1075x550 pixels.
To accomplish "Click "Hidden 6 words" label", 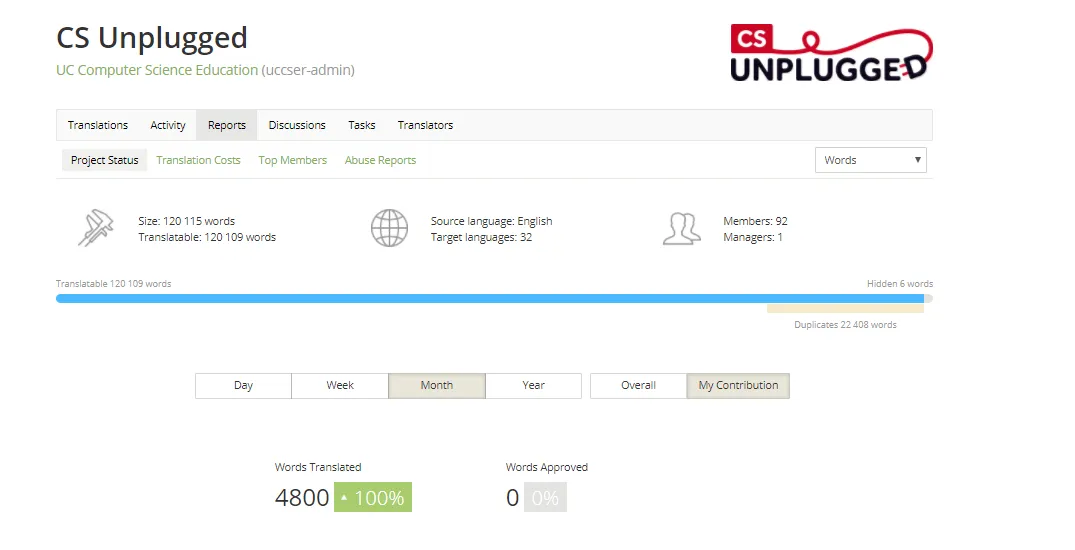I will 899,283.
